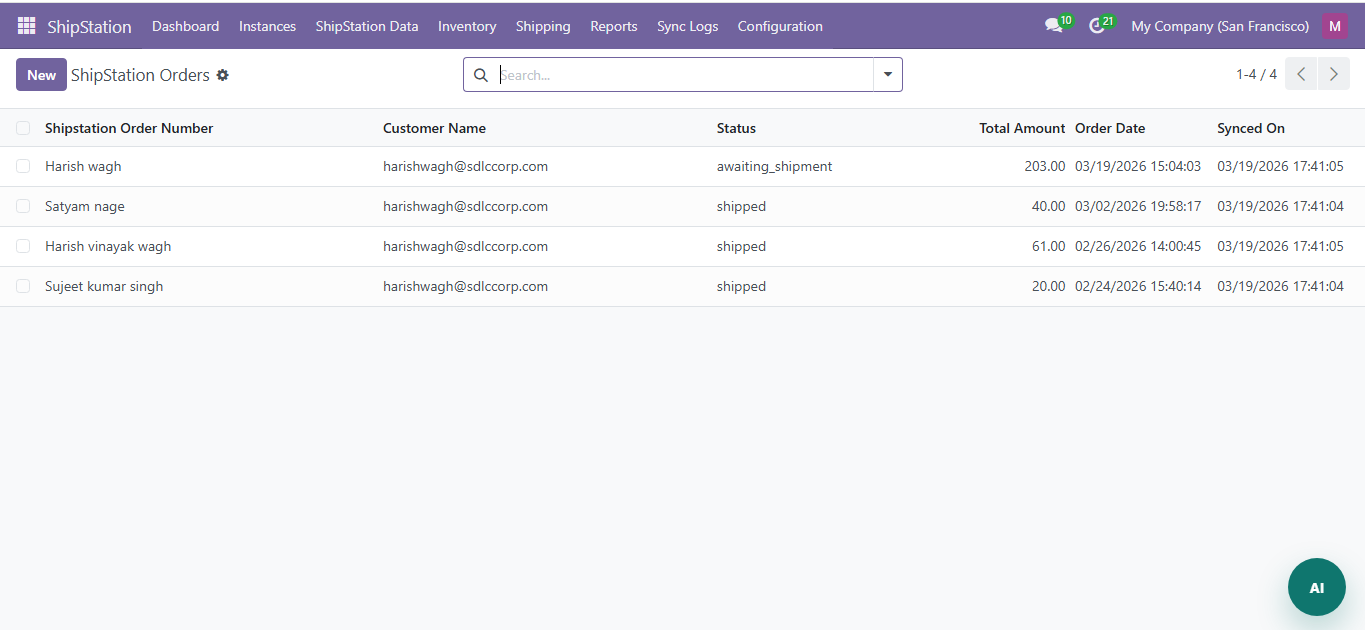Click the magnifier search icon
Screen dimensions: 1365x630
481,75
